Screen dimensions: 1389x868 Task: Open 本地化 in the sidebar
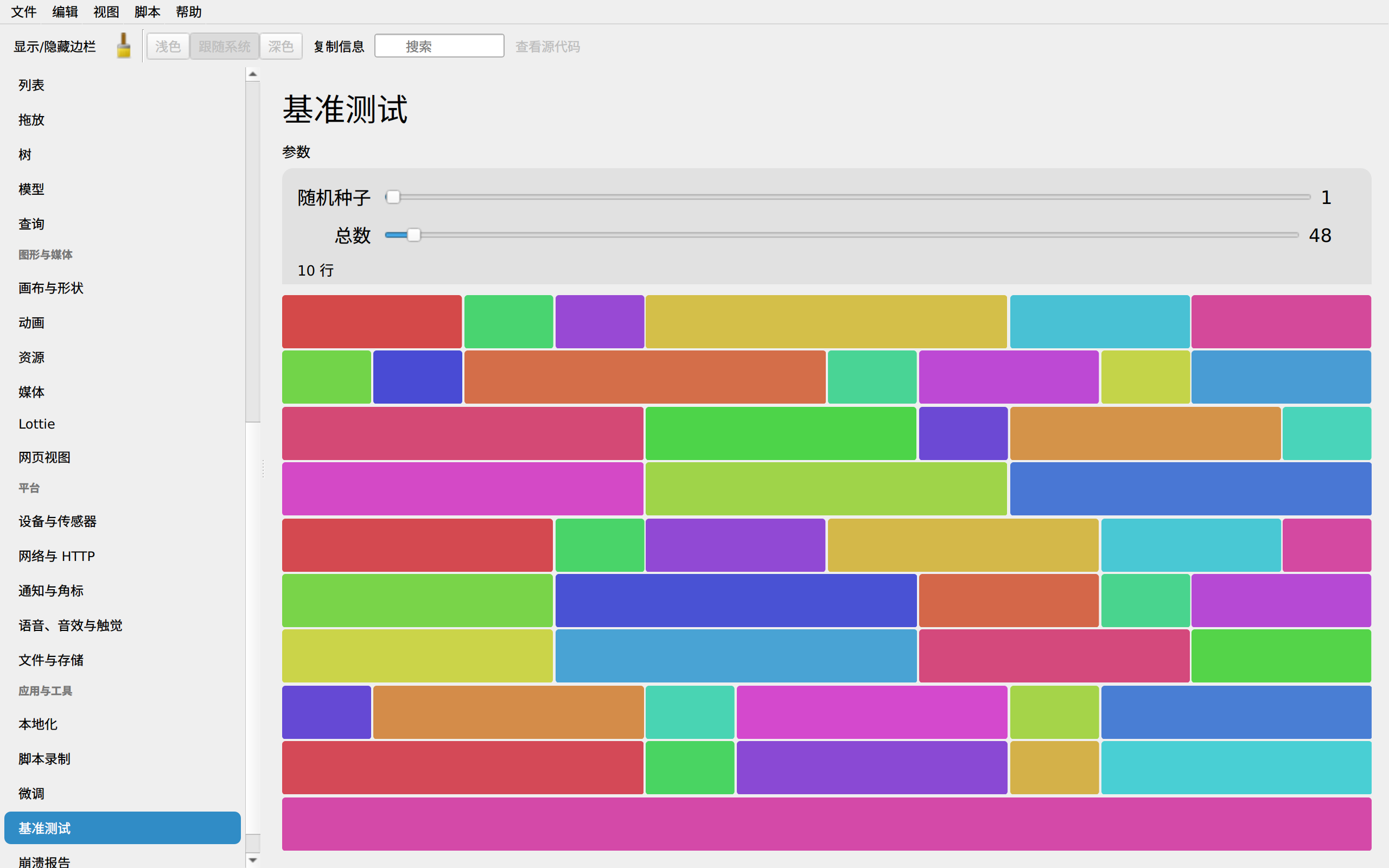(x=122, y=724)
